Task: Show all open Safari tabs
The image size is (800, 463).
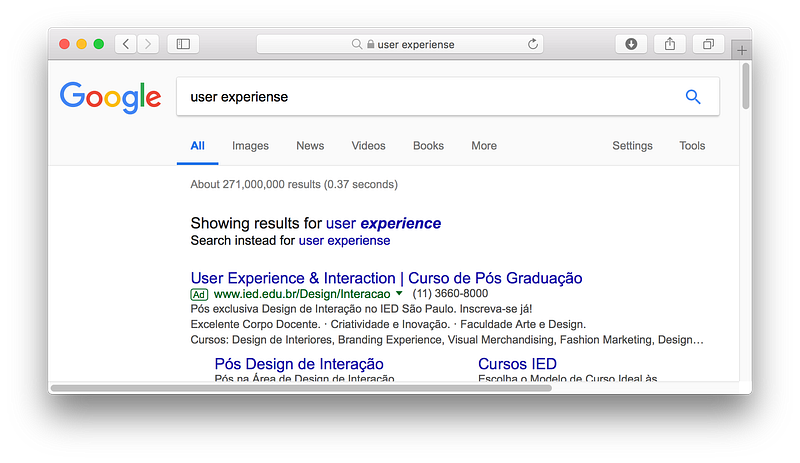Action: point(708,44)
